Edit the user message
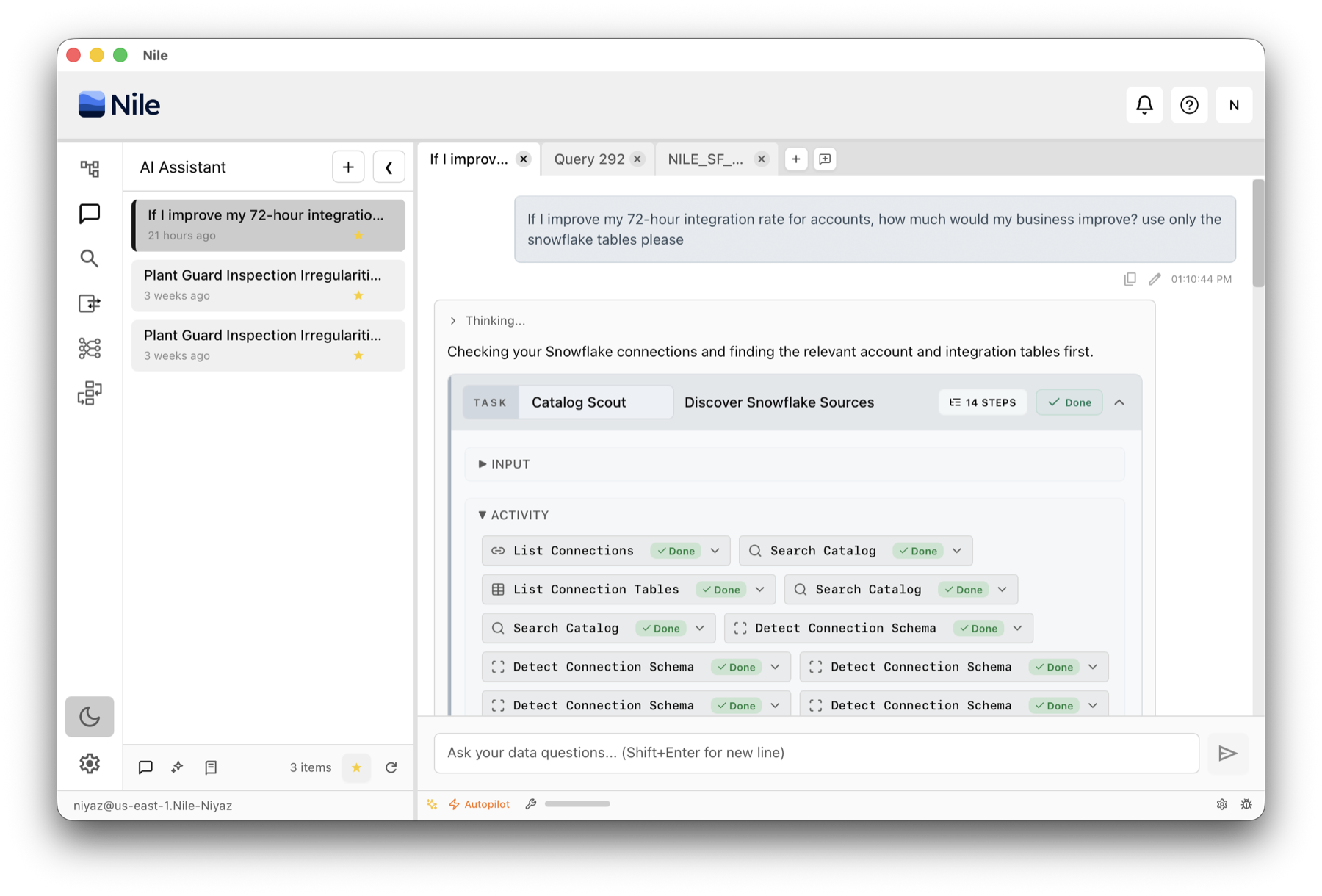This screenshot has width=1322, height=896. [x=1155, y=279]
